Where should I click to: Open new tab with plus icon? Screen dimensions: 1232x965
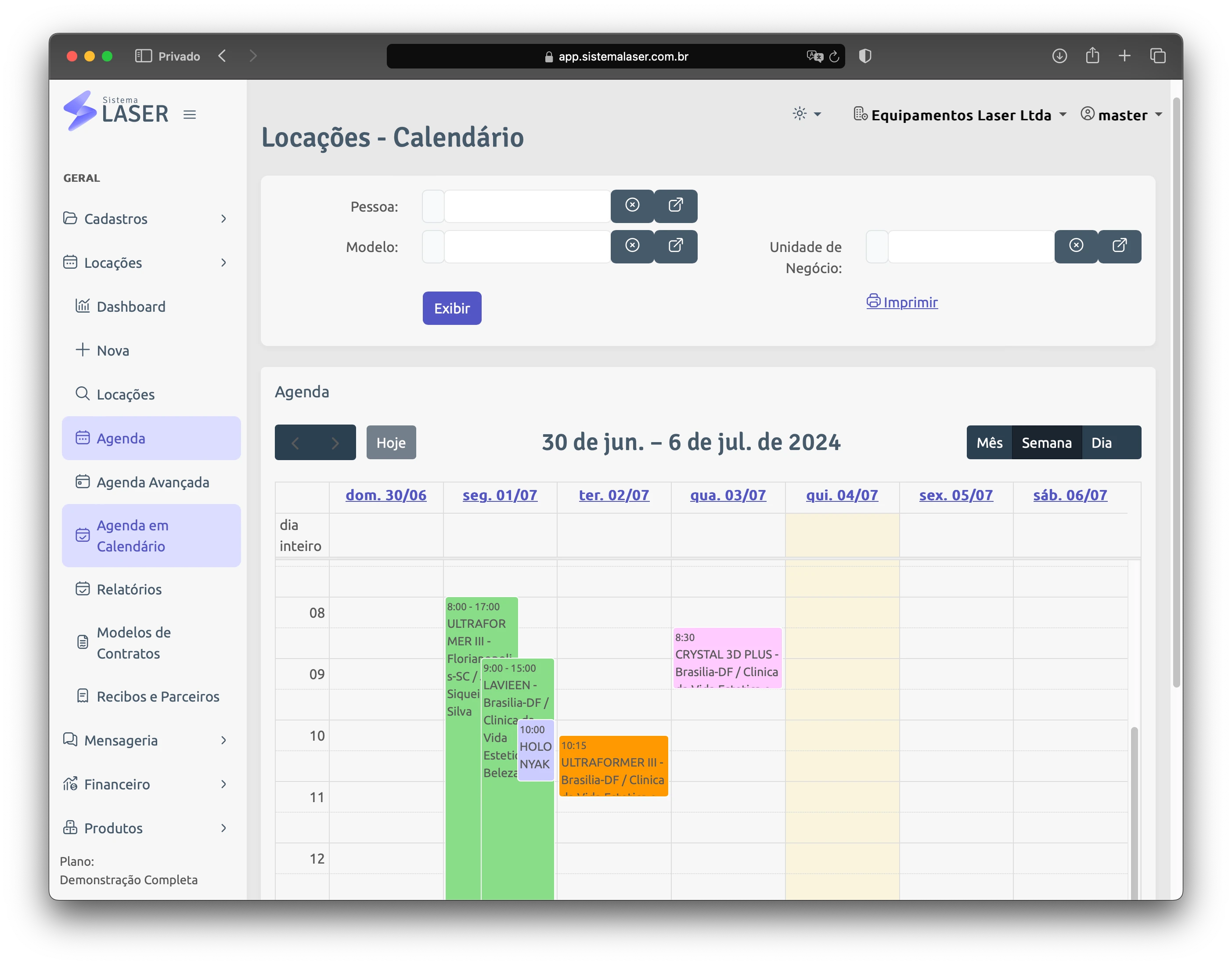(x=1125, y=56)
